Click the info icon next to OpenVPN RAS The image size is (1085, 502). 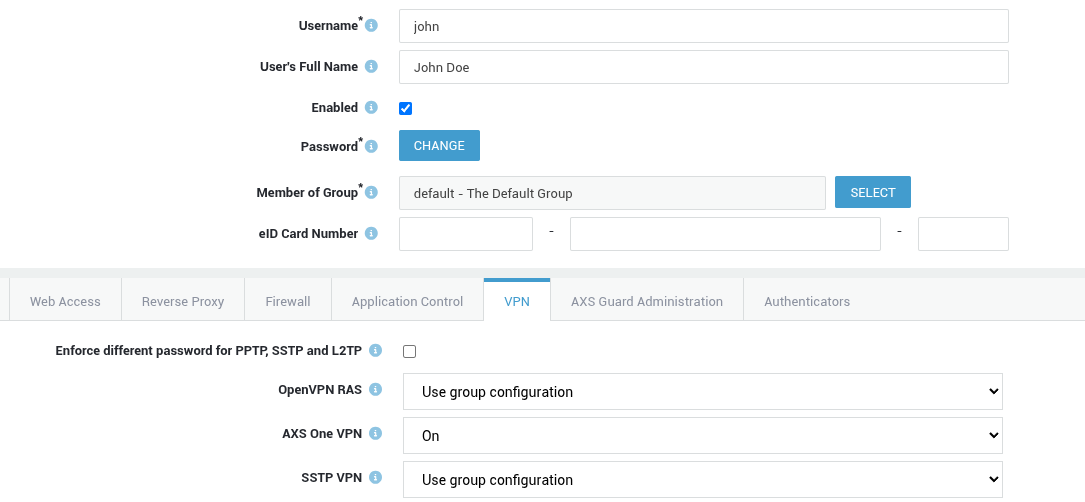click(375, 389)
